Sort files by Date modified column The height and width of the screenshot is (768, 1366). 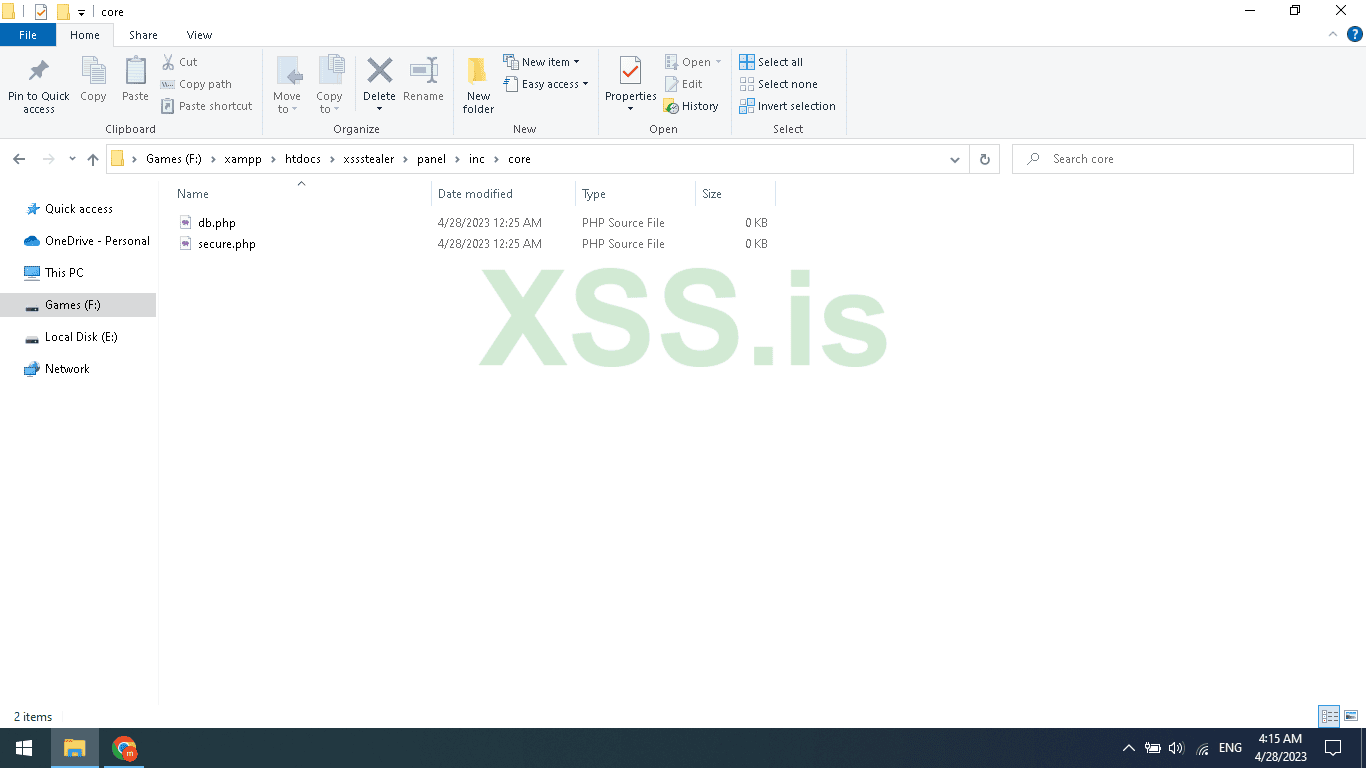coord(503,194)
